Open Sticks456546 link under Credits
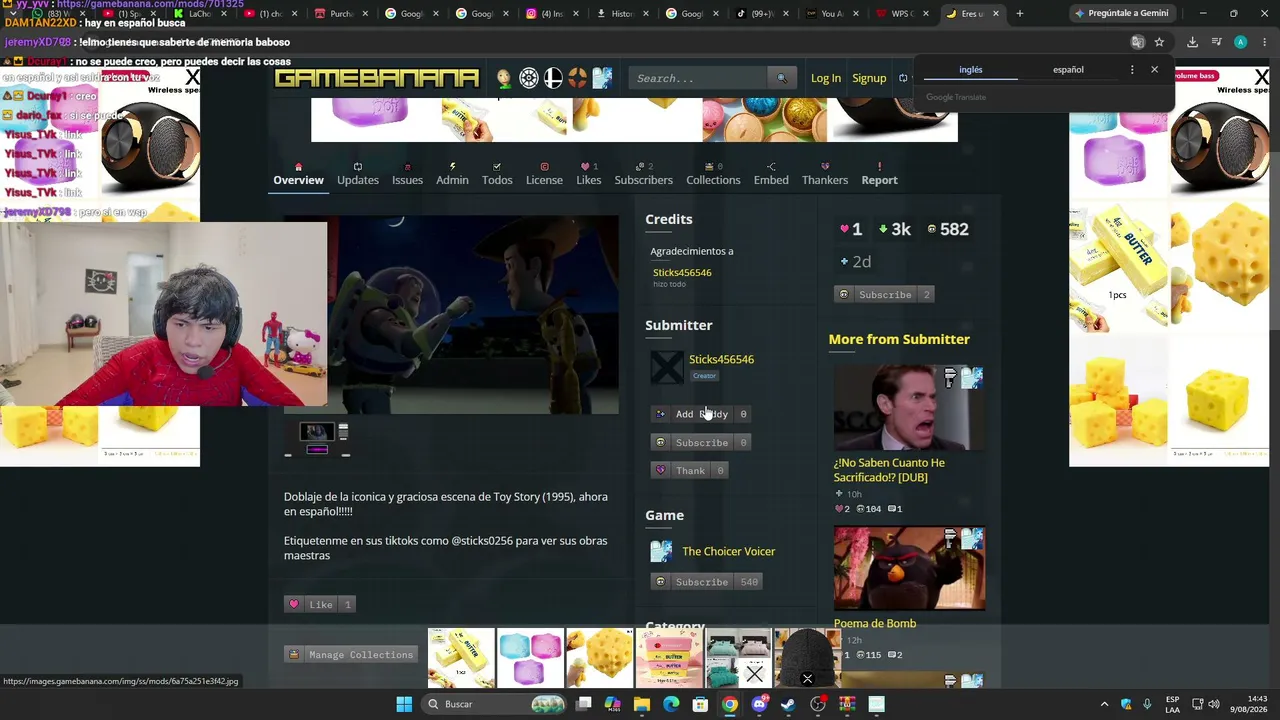This screenshot has width=1280, height=720. [x=682, y=272]
